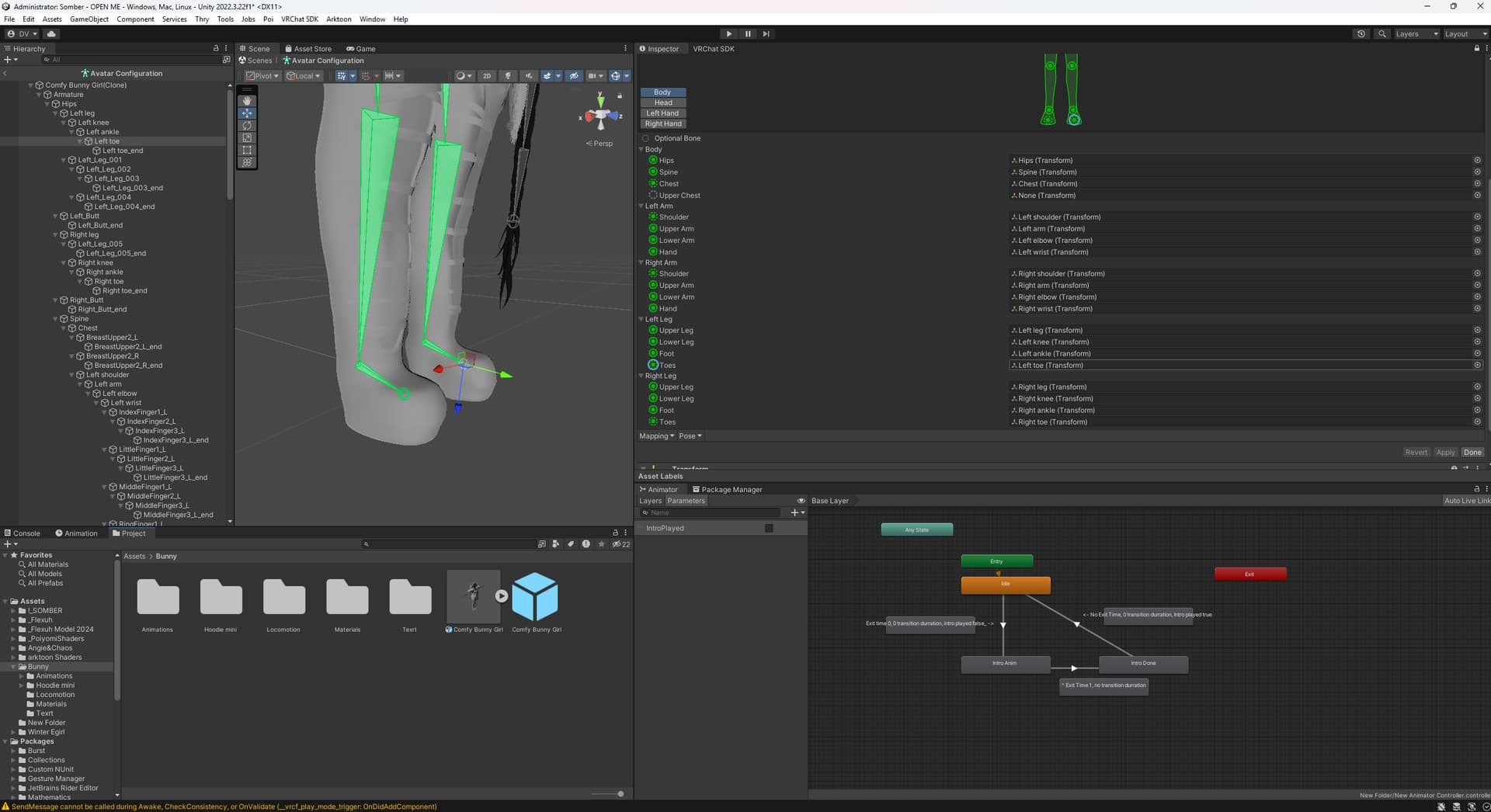The image size is (1491, 812).
Task: Toggle the Hierarchy panel lock
Action: [216, 48]
